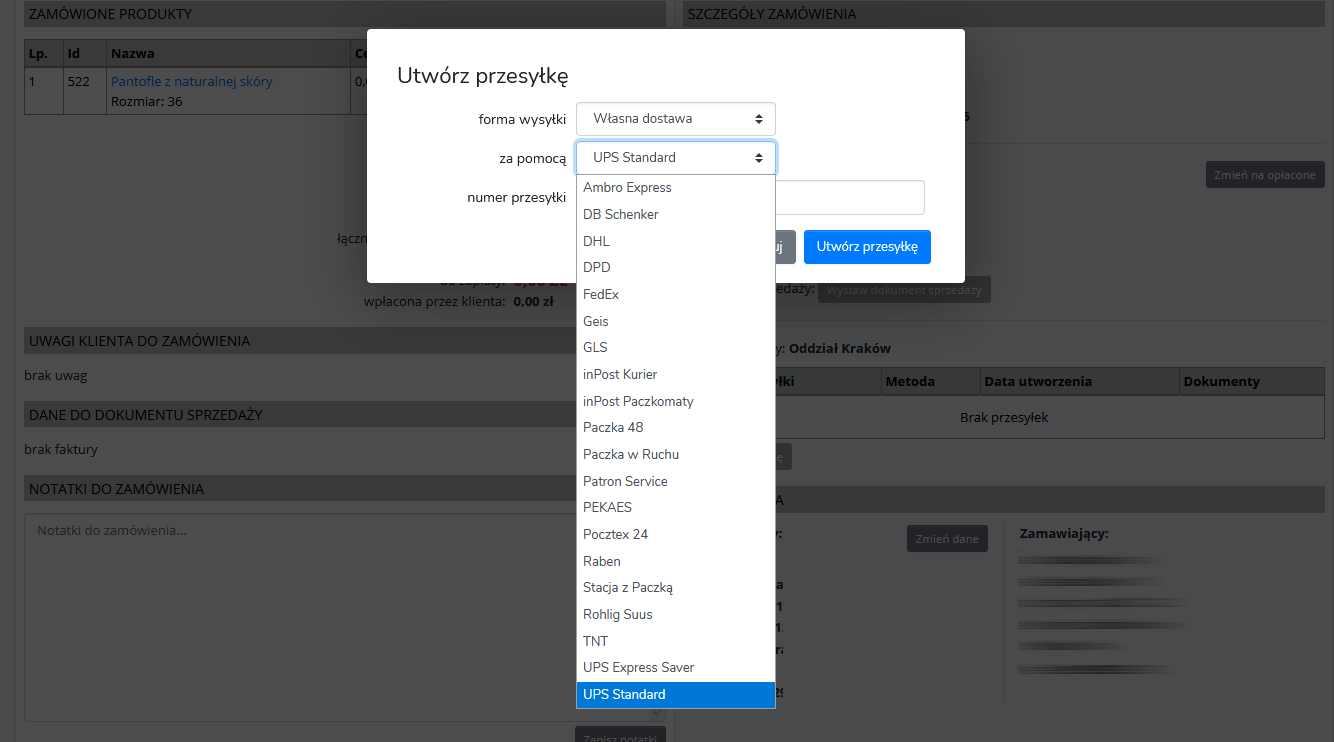Click the 'brak faktury' text
Screen dimensions: 1334x742
[x=61, y=449]
